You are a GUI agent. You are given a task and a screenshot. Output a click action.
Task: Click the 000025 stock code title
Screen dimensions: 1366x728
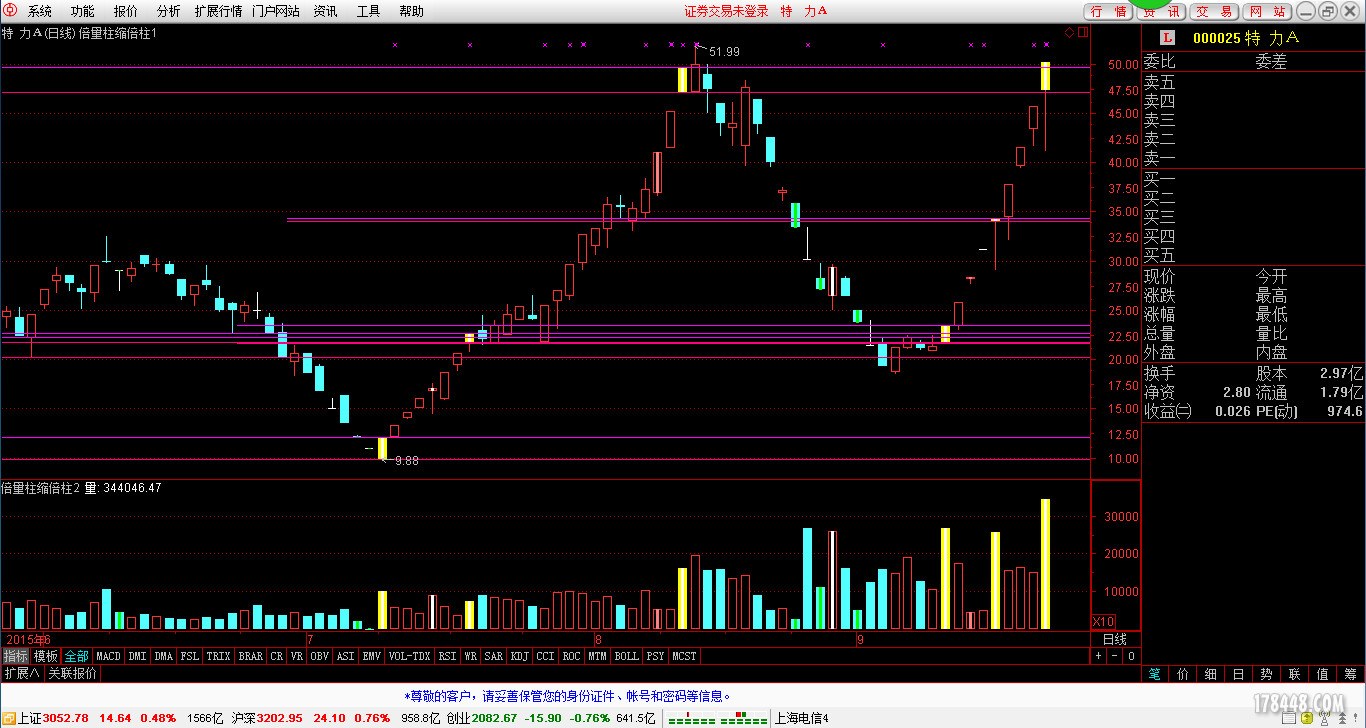click(x=1217, y=38)
